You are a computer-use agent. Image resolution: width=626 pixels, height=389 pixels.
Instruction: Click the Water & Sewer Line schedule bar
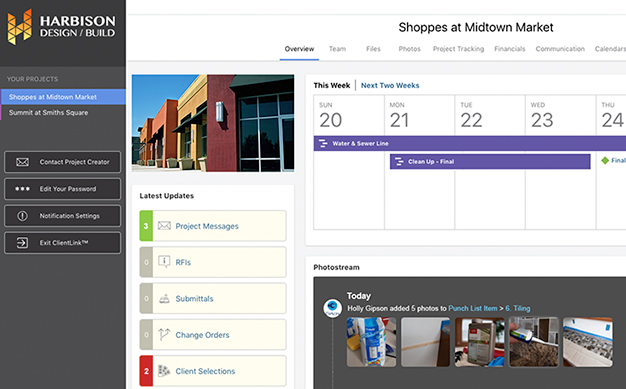pyautogui.click(x=470, y=143)
